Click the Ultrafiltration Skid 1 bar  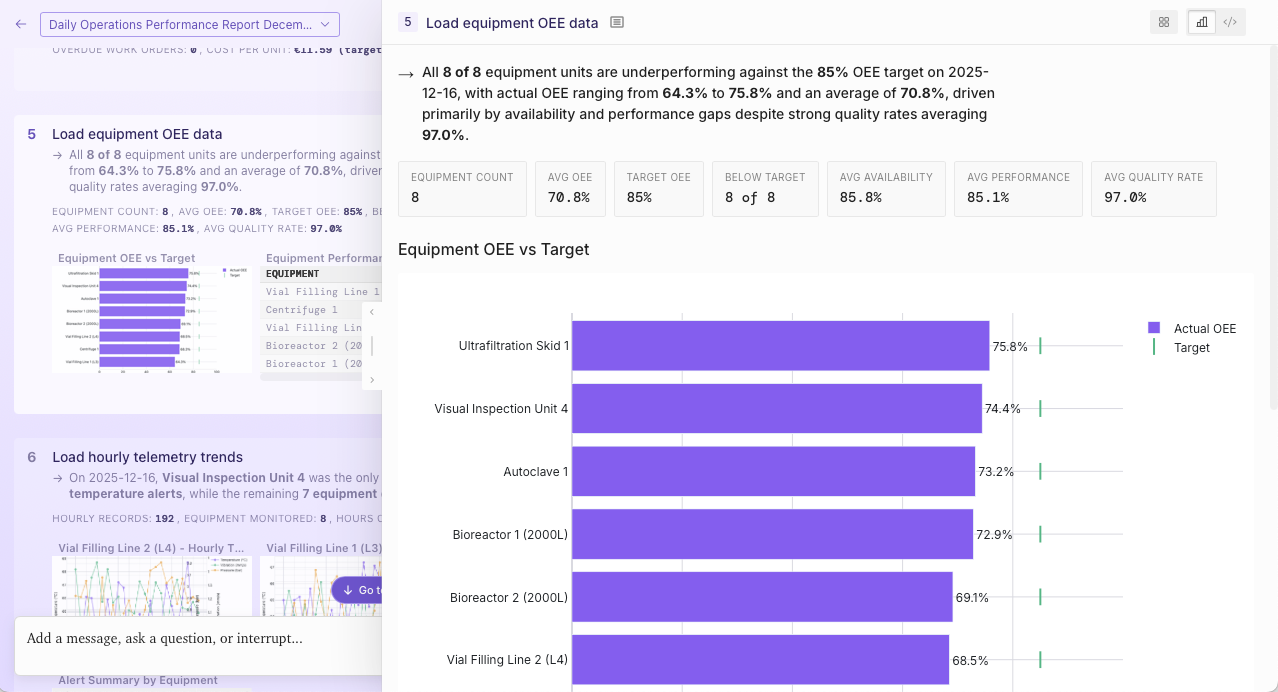coord(780,346)
